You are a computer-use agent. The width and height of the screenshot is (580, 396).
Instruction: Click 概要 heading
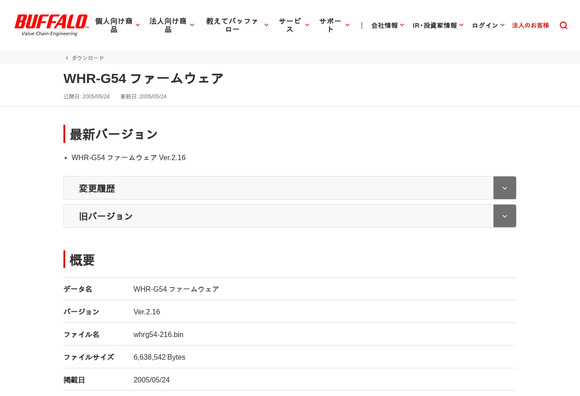coord(82,260)
